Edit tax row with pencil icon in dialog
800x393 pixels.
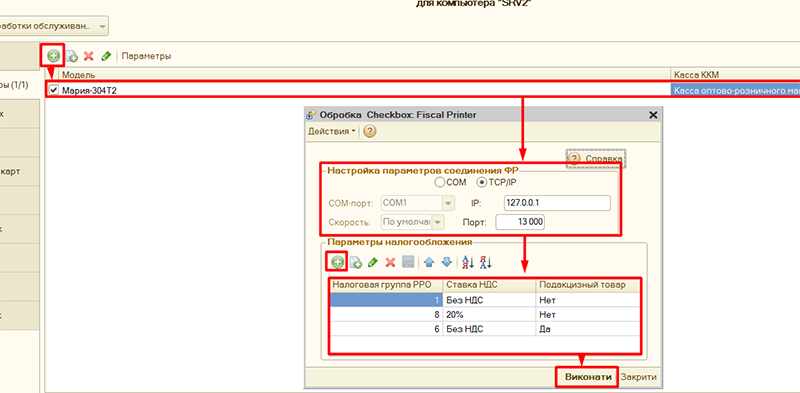coord(373,262)
